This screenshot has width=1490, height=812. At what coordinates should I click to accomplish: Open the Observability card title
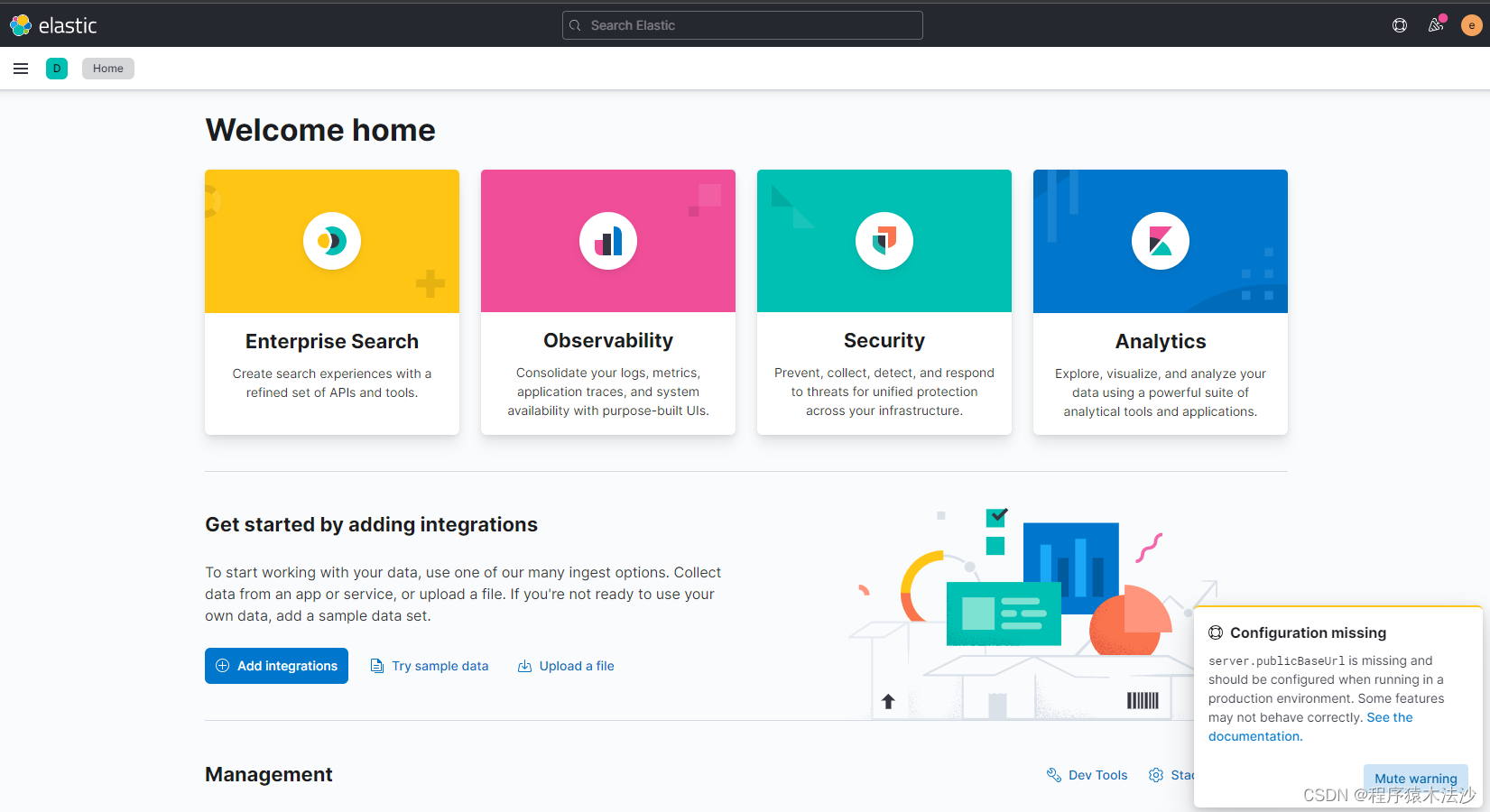[x=608, y=340]
